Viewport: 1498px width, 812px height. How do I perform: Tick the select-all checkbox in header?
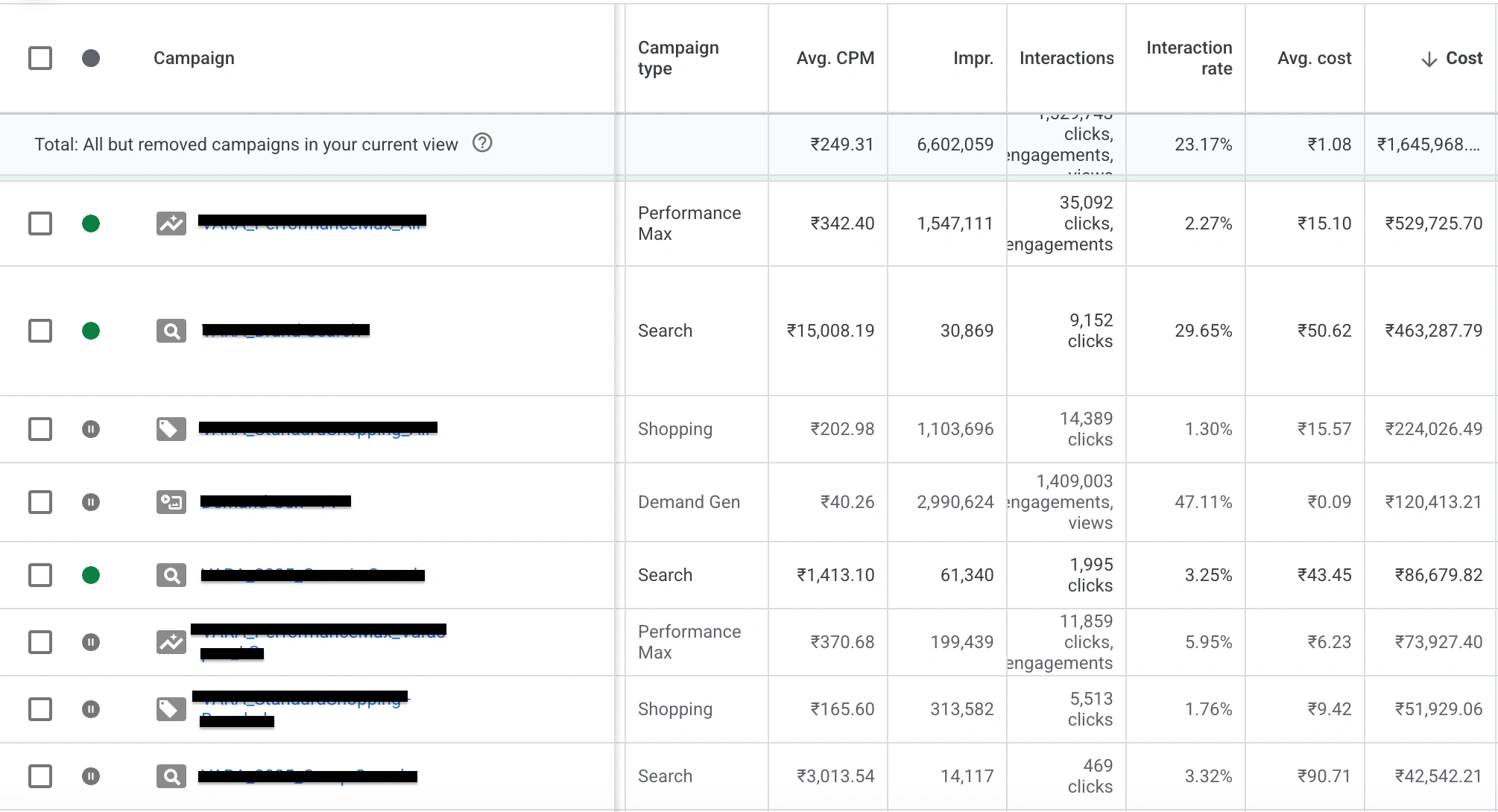coord(40,58)
